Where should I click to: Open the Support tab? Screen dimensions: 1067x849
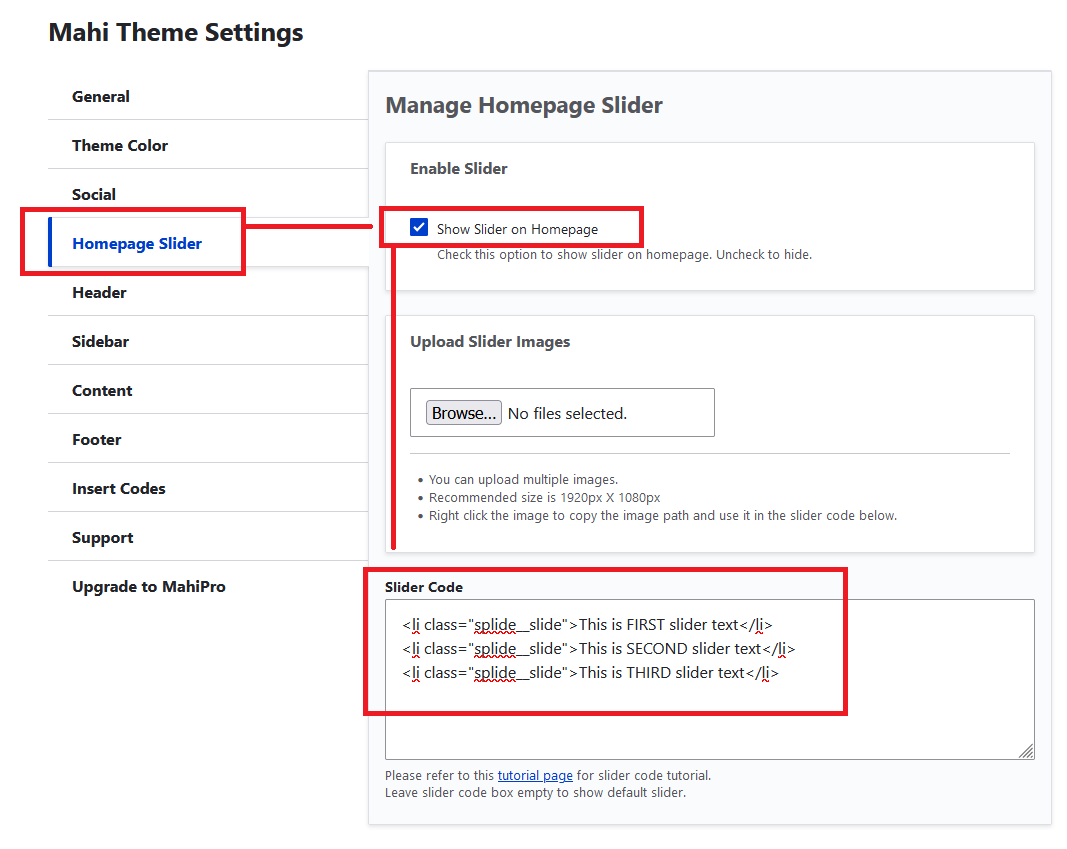[x=102, y=538]
